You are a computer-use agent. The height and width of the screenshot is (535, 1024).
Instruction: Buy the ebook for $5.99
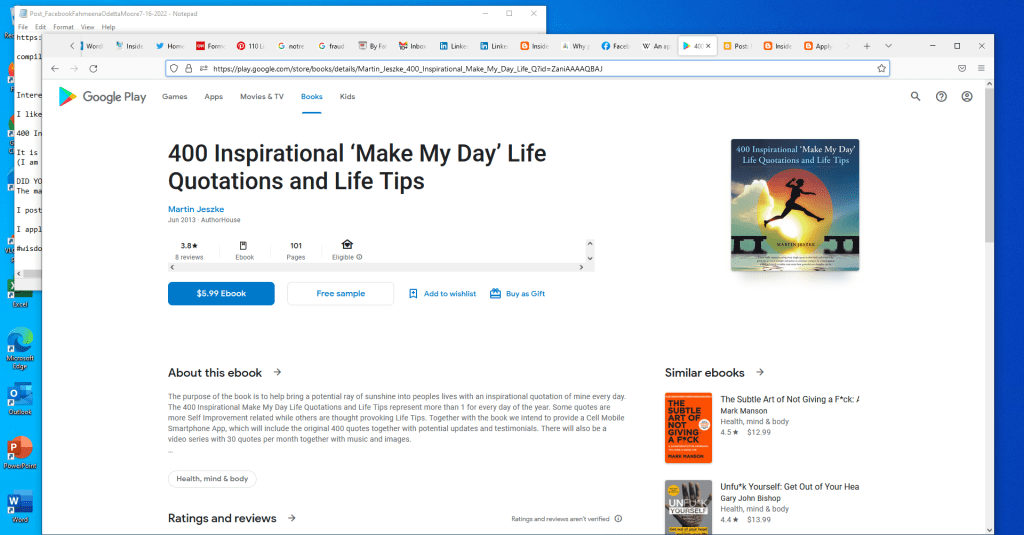221,293
